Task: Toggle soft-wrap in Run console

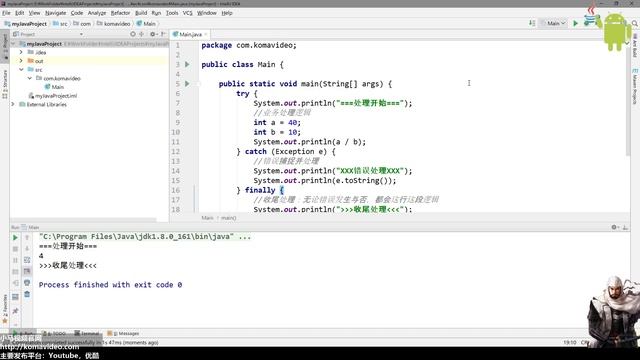Action: pyautogui.click(x=27, y=260)
